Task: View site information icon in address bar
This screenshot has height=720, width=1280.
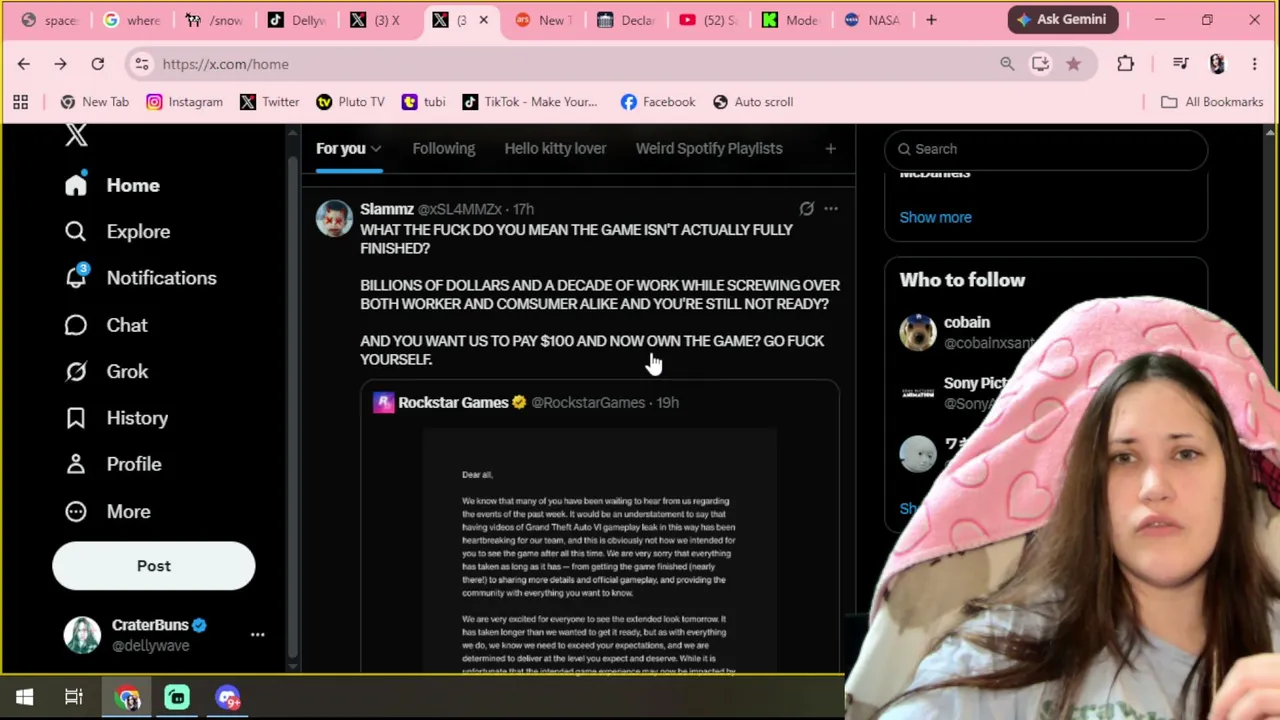Action: tap(142, 64)
